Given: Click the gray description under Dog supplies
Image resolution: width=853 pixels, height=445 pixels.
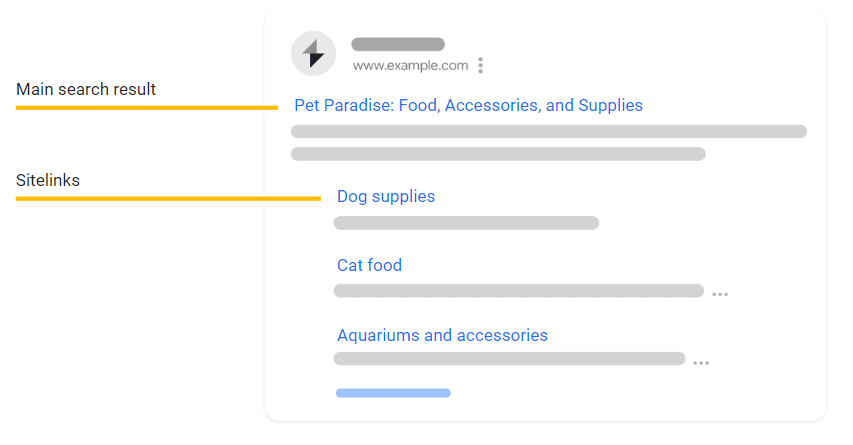Looking at the screenshot, I should click(466, 223).
